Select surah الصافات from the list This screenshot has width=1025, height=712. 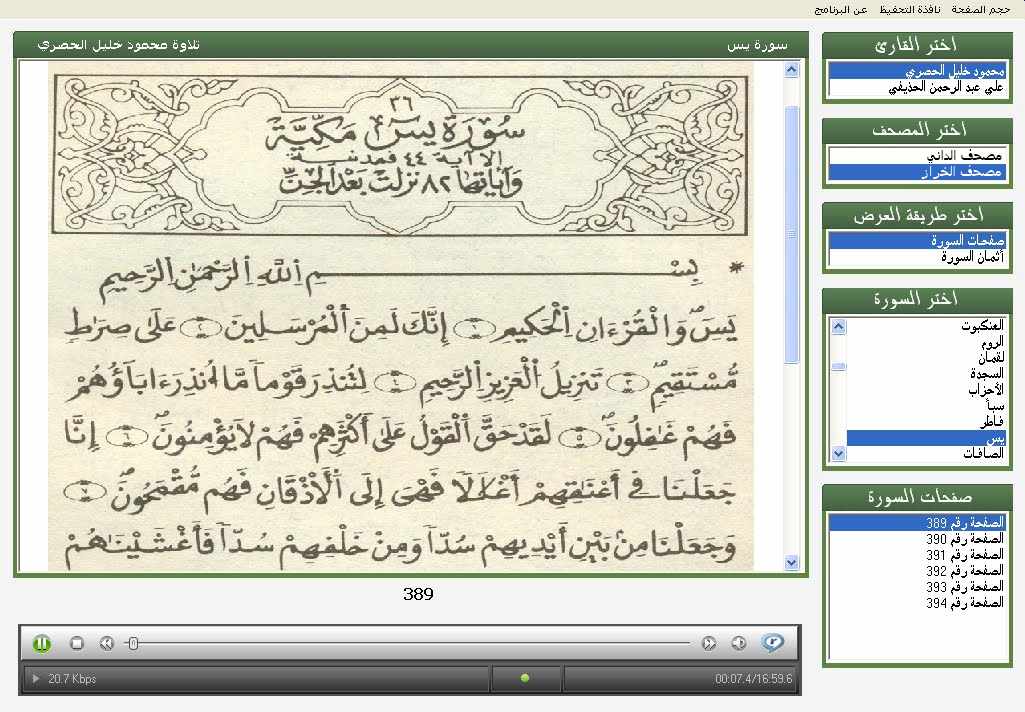tap(926, 453)
